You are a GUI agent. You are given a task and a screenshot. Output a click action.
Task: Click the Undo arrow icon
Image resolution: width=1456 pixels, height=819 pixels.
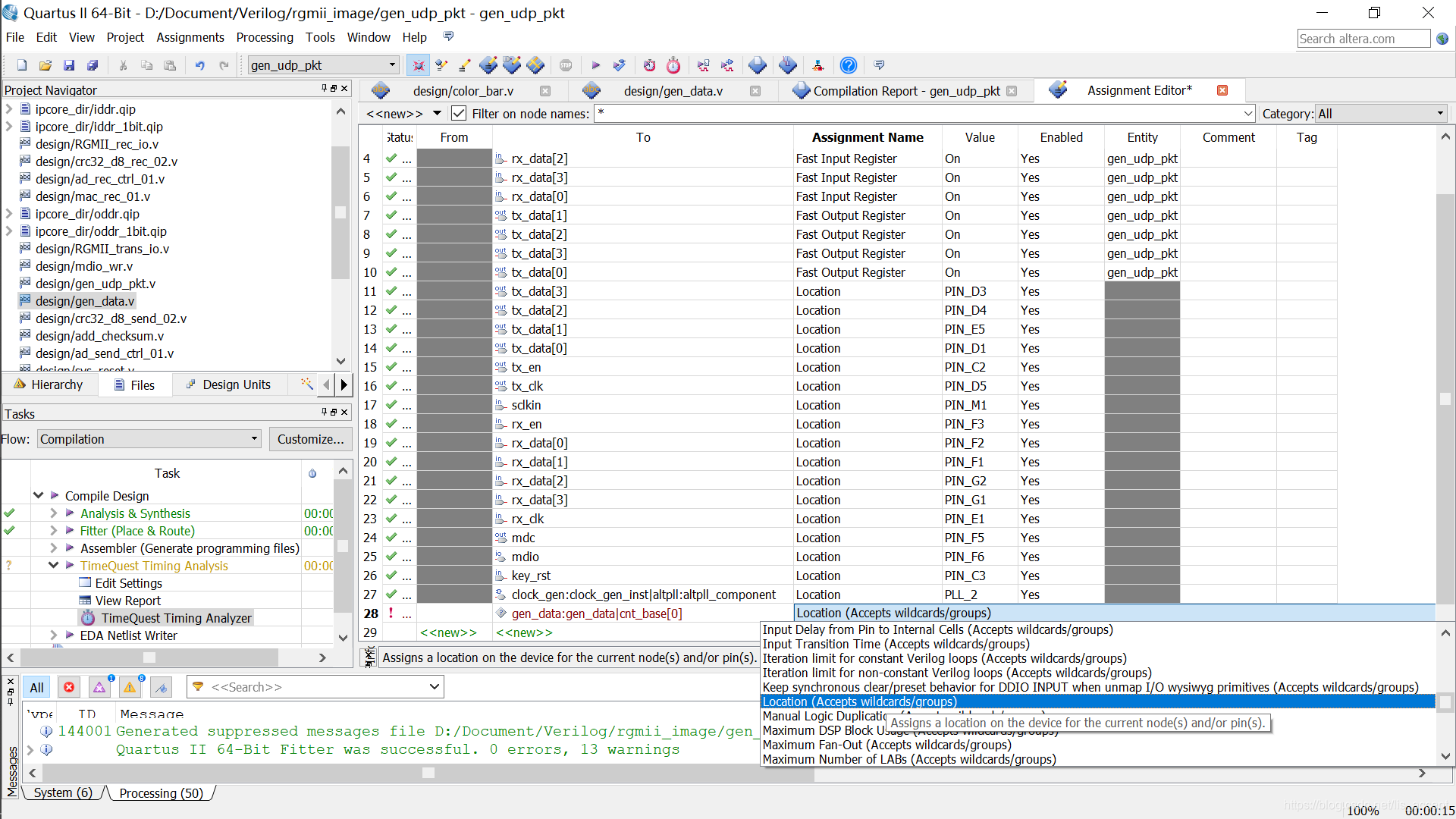[200, 65]
